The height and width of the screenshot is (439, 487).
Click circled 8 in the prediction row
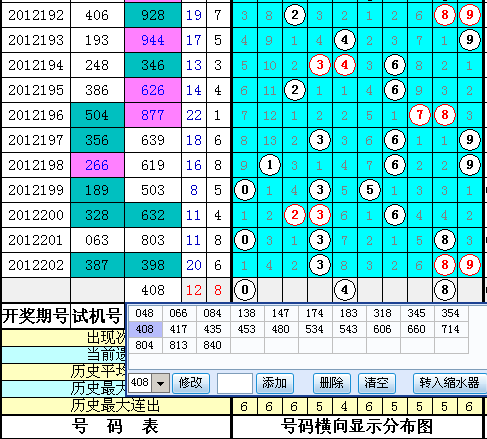point(445,290)
